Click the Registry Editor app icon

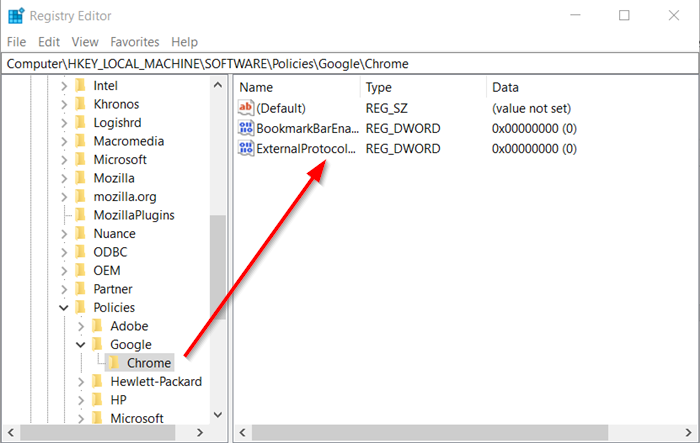tap(16, 16)
